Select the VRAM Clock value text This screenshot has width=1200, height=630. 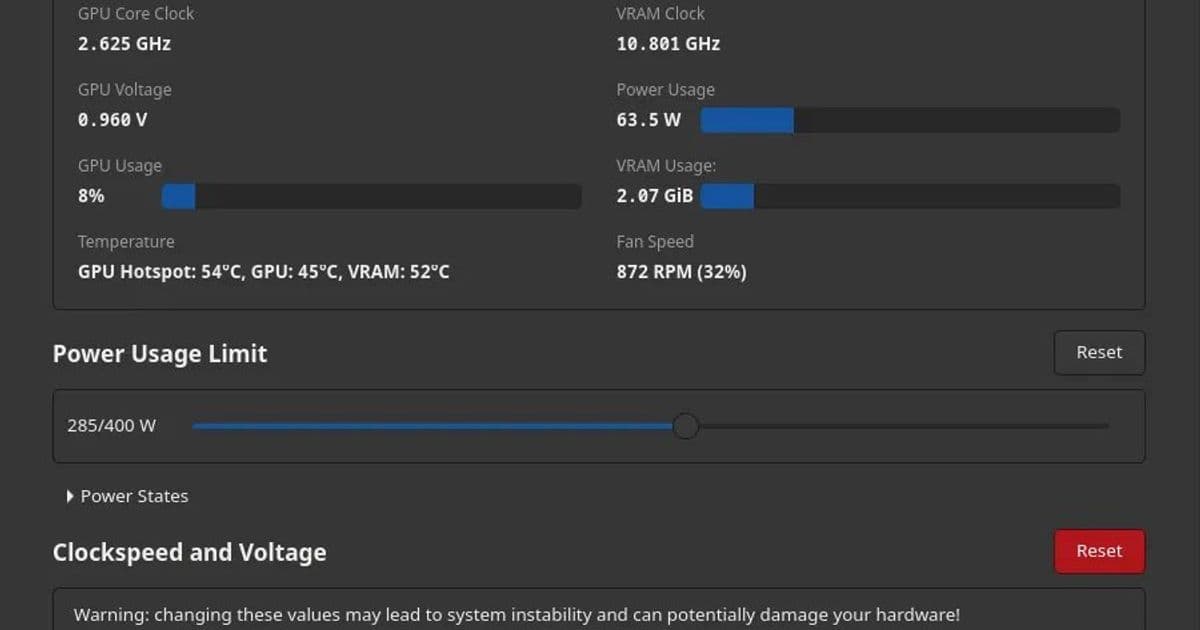point(667,43)
